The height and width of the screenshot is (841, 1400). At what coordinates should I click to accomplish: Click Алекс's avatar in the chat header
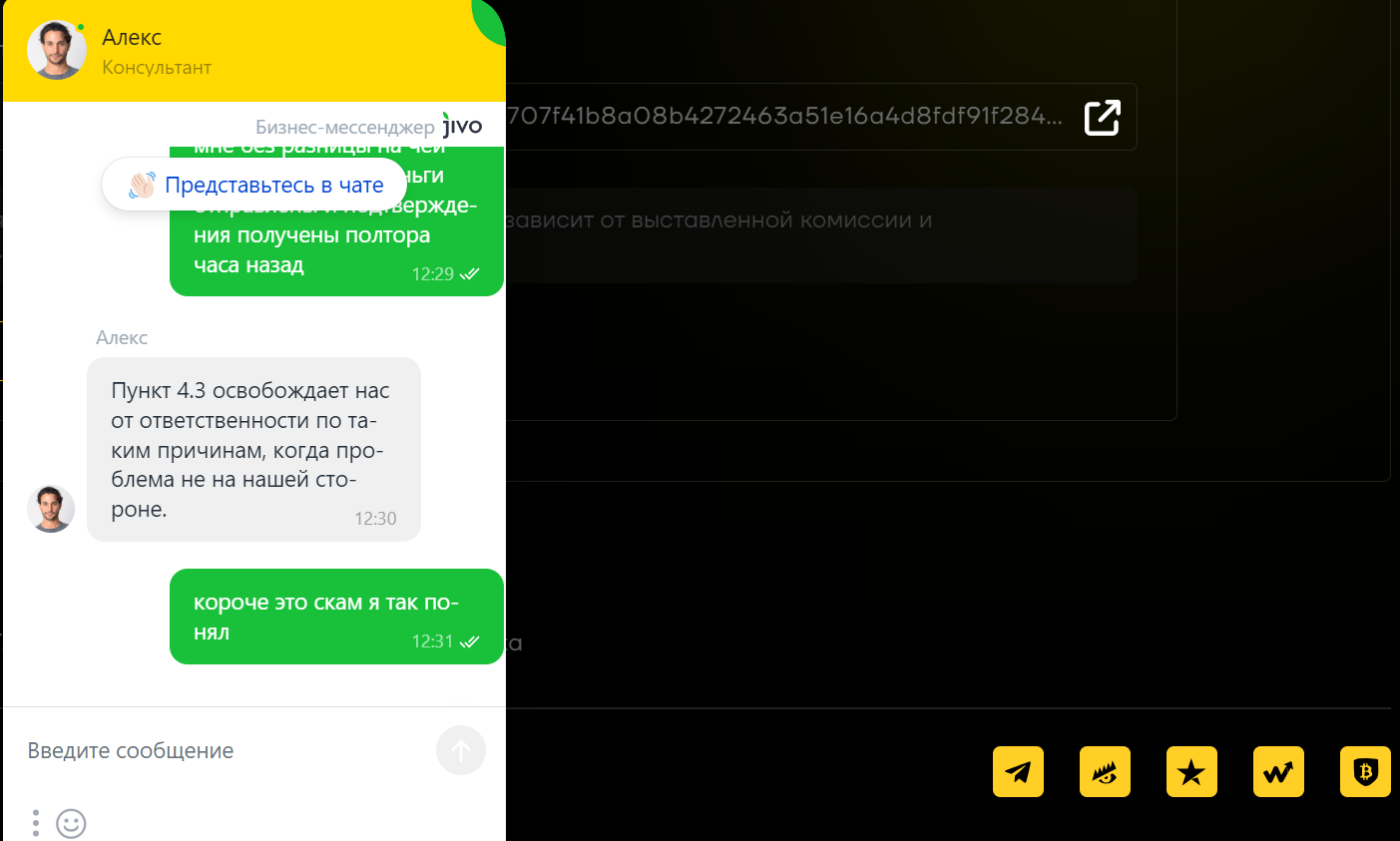click(56, 50)
